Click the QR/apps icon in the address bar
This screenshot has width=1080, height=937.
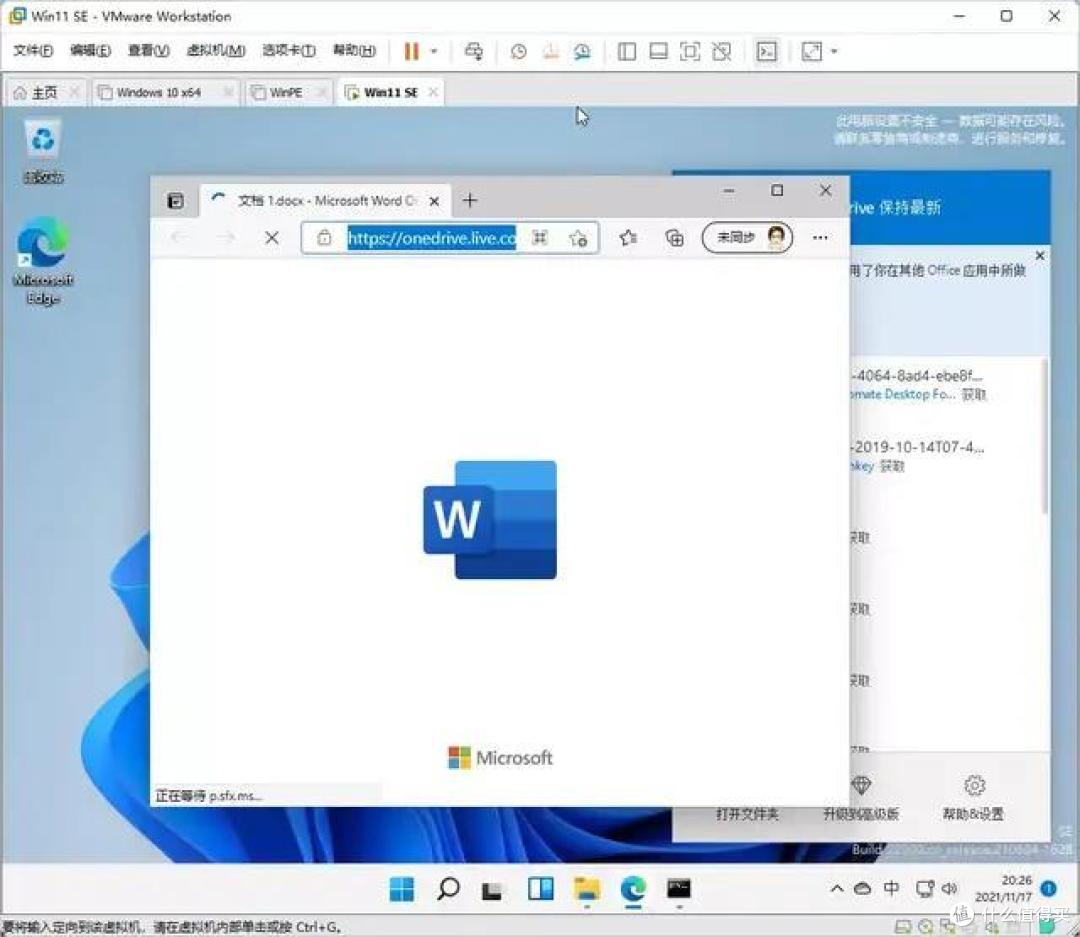click(x=540, y=238)
